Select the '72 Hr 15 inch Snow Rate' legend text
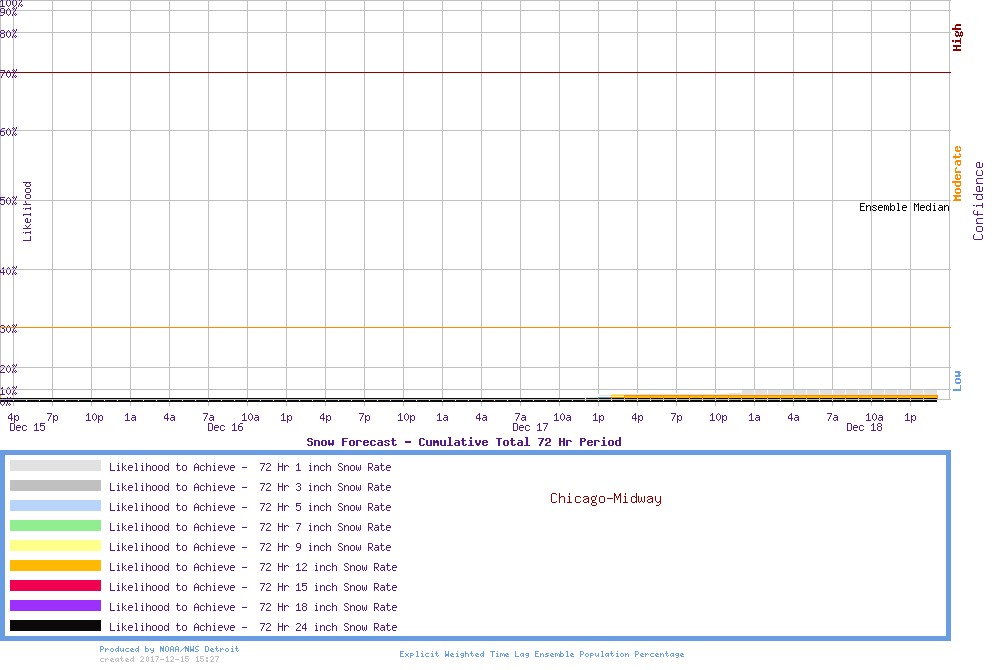 328,587
